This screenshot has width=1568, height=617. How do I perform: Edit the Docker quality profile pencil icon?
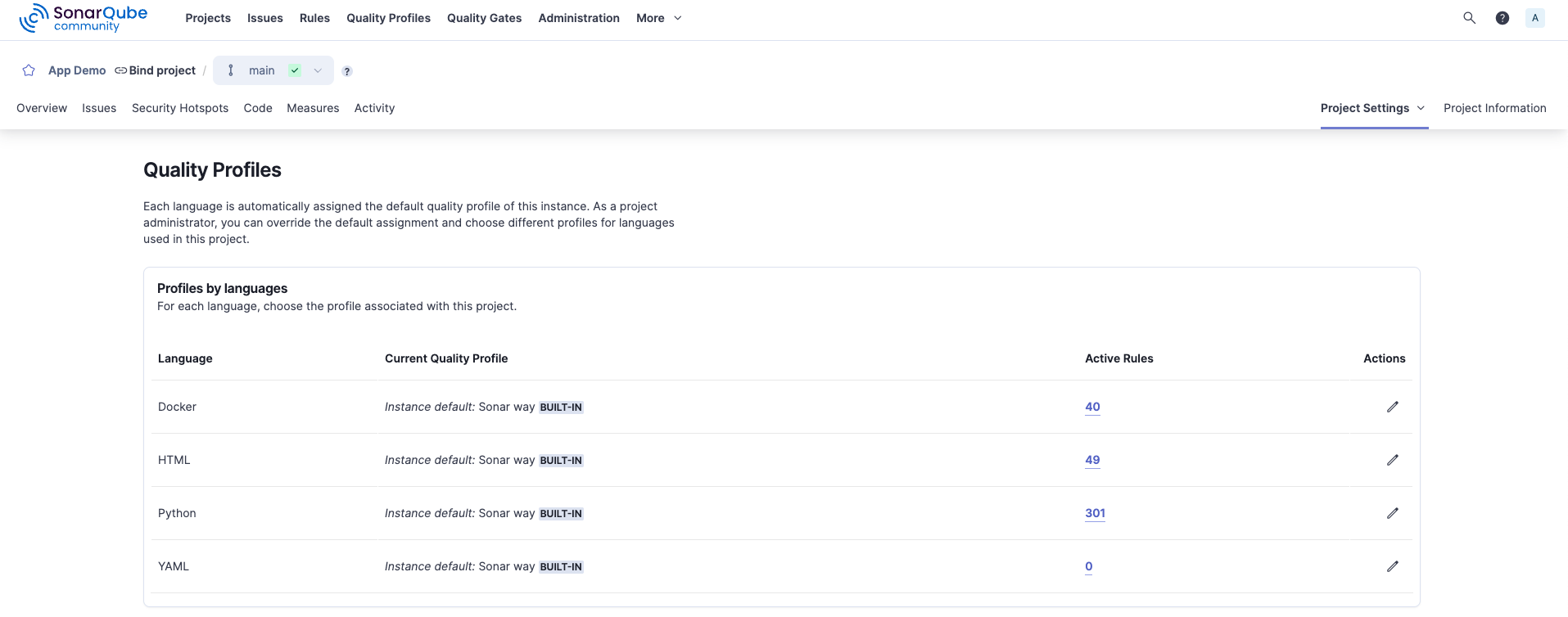click(x=1393, y=407)
